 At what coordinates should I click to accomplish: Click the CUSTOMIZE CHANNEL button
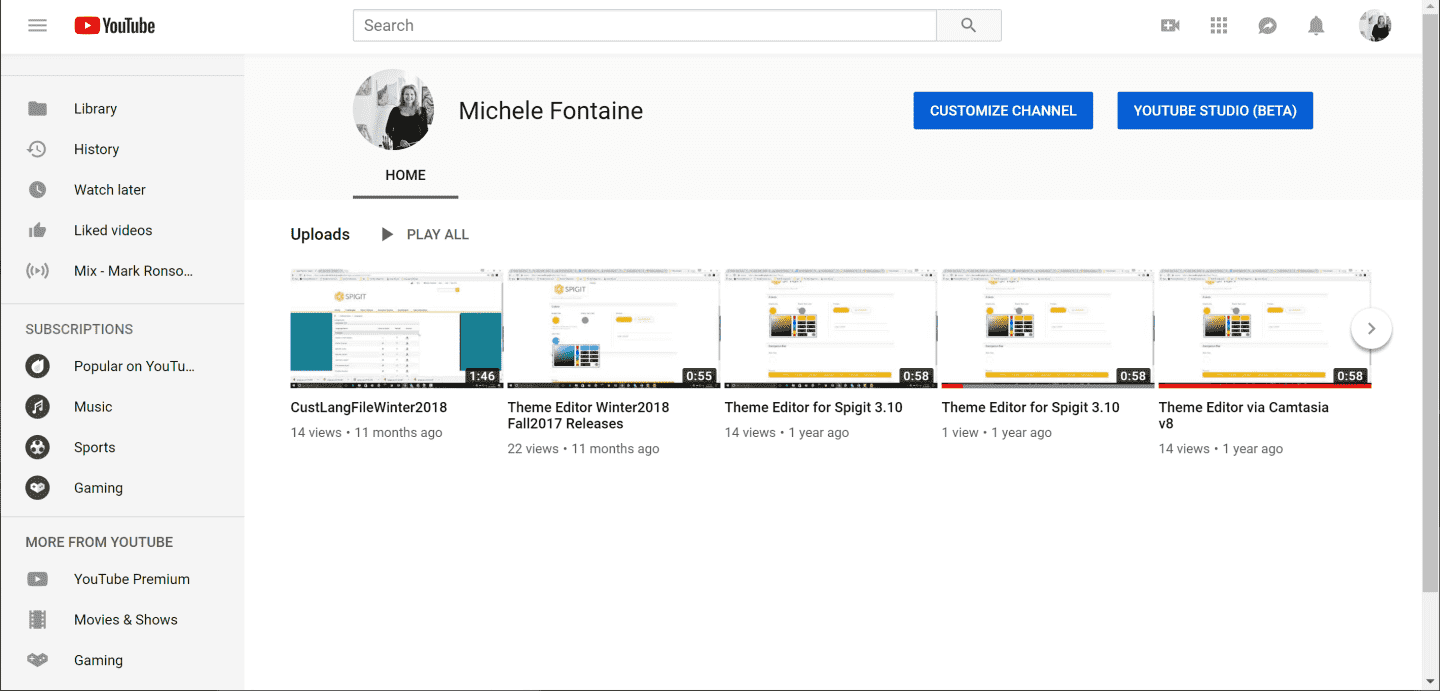pos(1003,111)
